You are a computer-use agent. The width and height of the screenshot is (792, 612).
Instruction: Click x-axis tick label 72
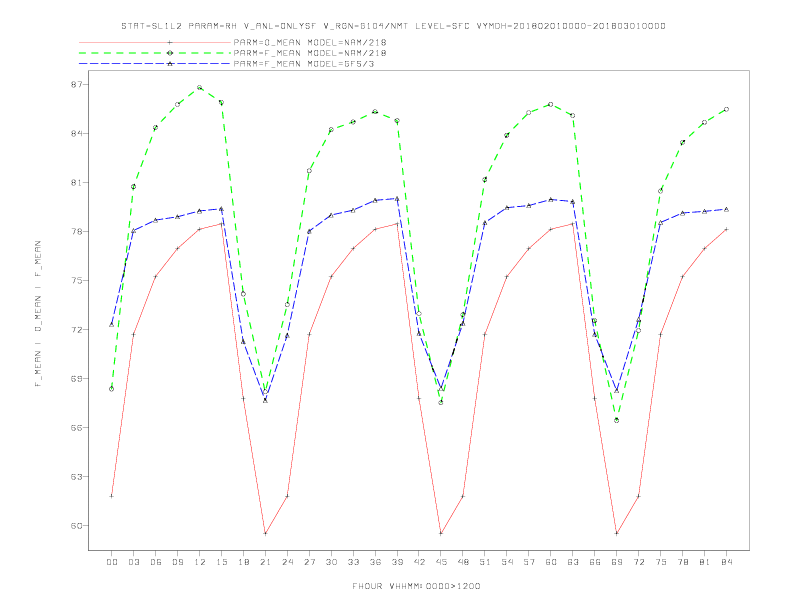tap(639, 562)
